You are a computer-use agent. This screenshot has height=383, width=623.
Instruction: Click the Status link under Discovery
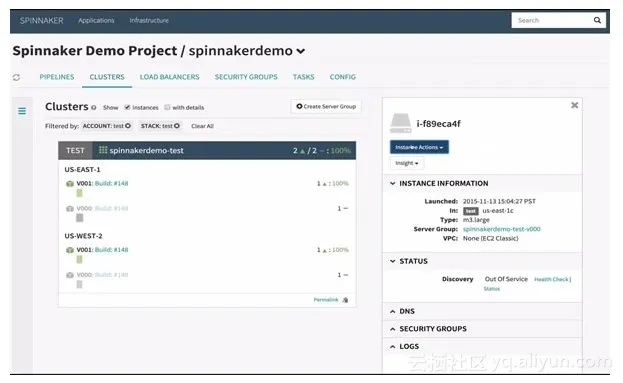tap(492, 289)
